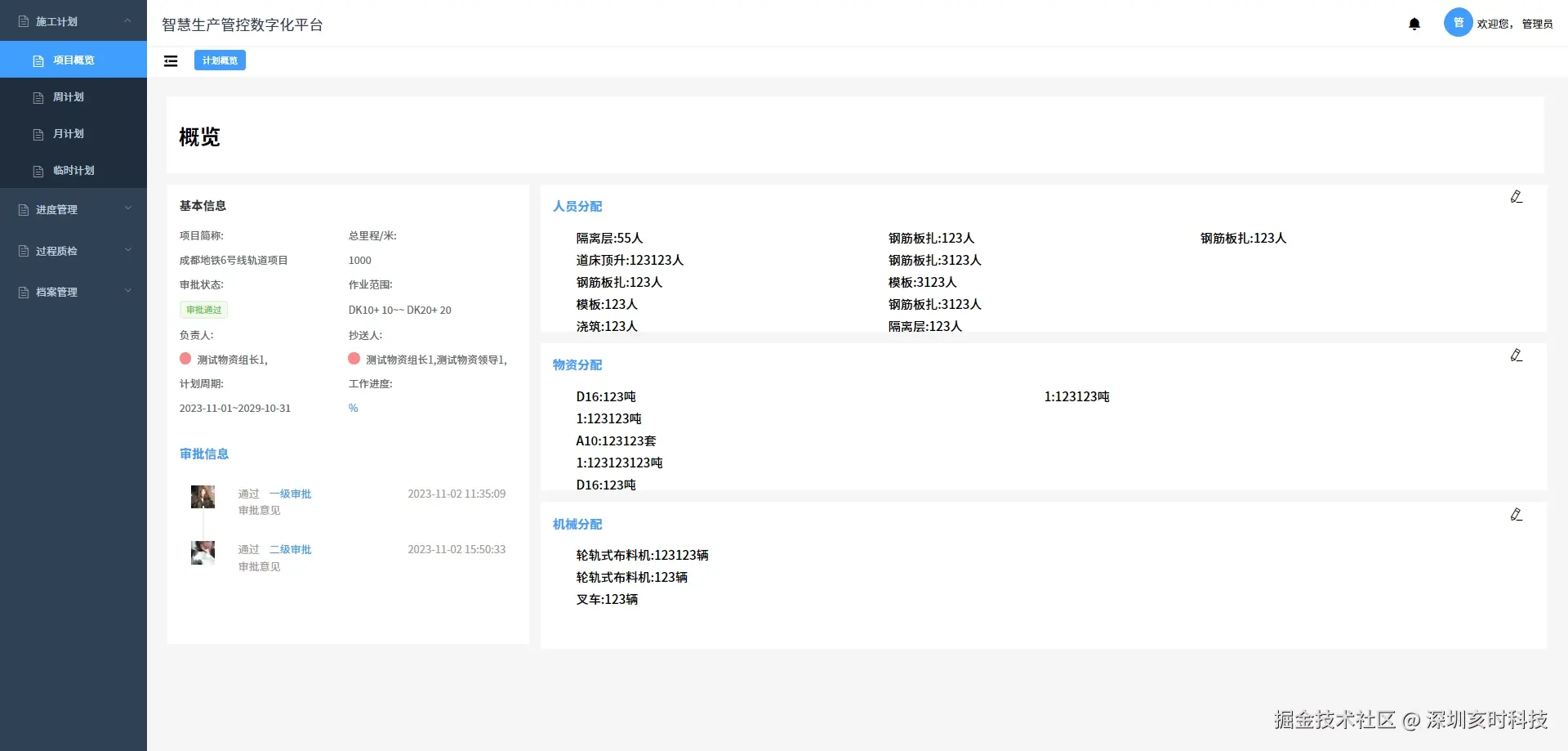The image size is (1568, 751).
Task: Click the 轮轨式布料机:123123辆 entry
Action: click(x=642, y=555)
